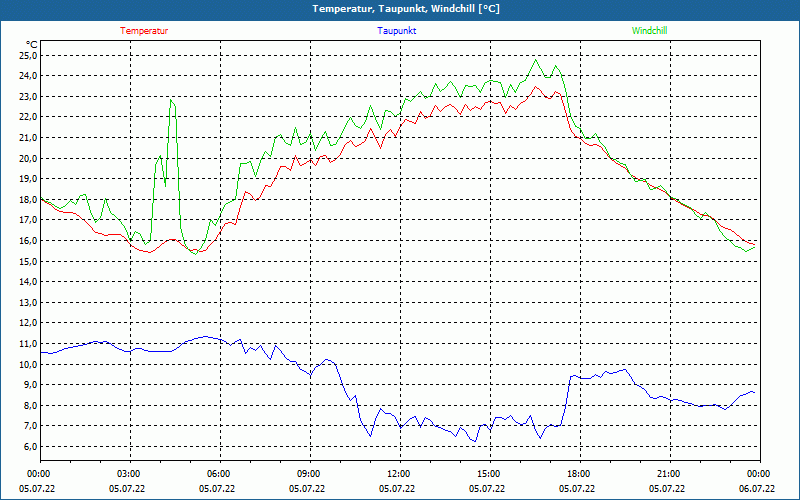Click the '23,0' y-axis value

click(29, 96)
